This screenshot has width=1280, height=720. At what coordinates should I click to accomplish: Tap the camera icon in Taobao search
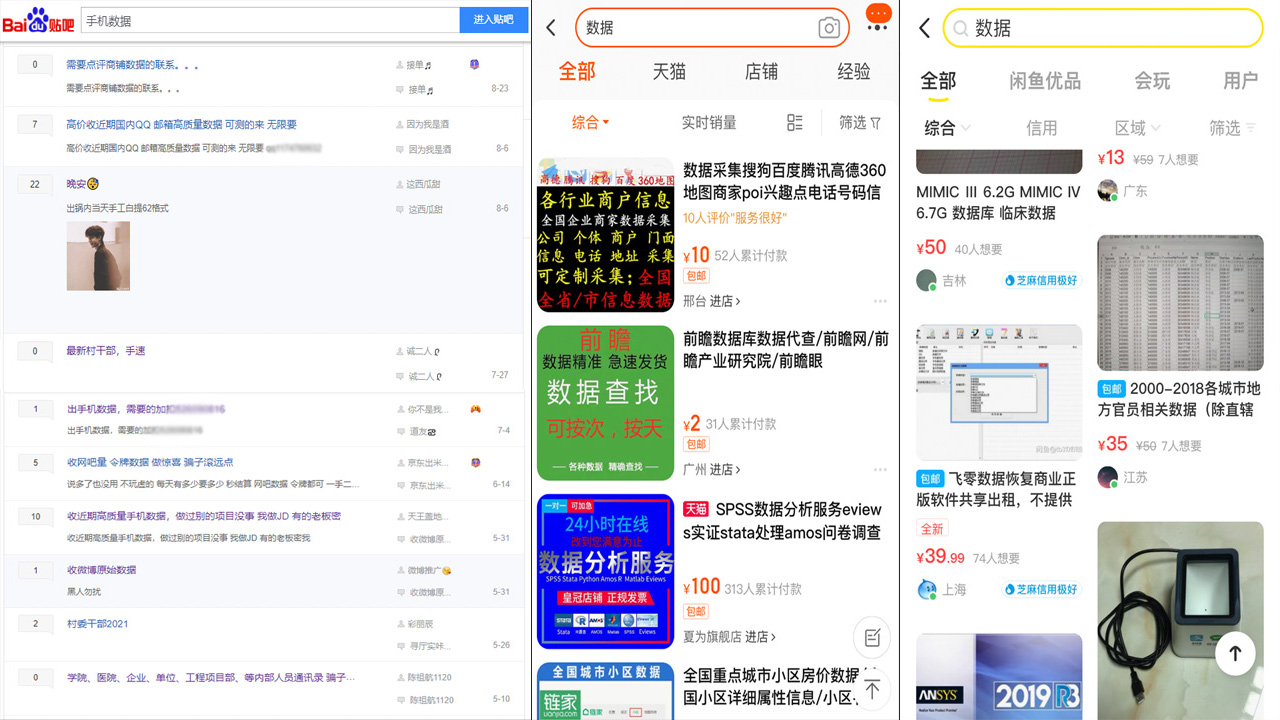coord(828,28)
